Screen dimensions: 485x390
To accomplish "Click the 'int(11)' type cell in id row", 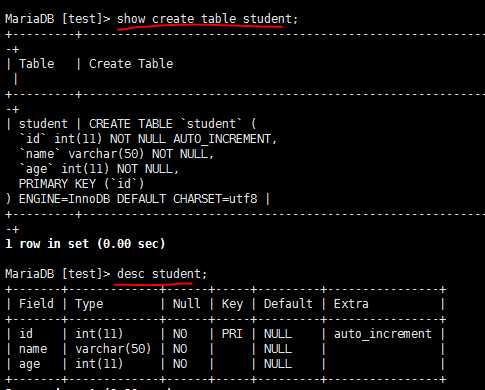I will [x=99, y=334].
